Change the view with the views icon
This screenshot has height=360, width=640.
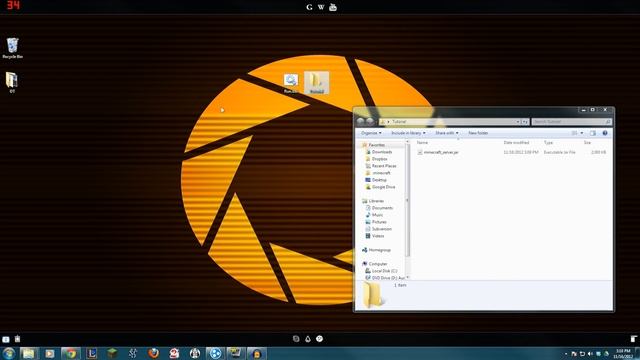coord(574,133)
